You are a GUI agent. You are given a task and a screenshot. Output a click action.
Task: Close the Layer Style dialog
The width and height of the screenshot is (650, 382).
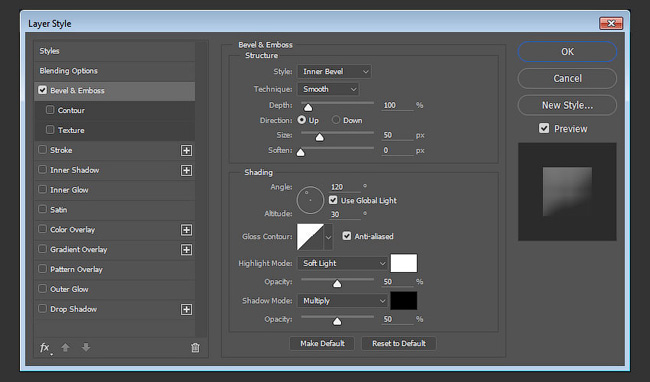(x=611, y=23)
